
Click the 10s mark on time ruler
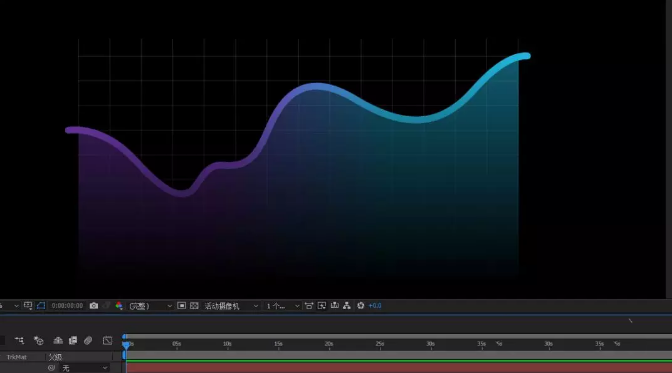227,344
